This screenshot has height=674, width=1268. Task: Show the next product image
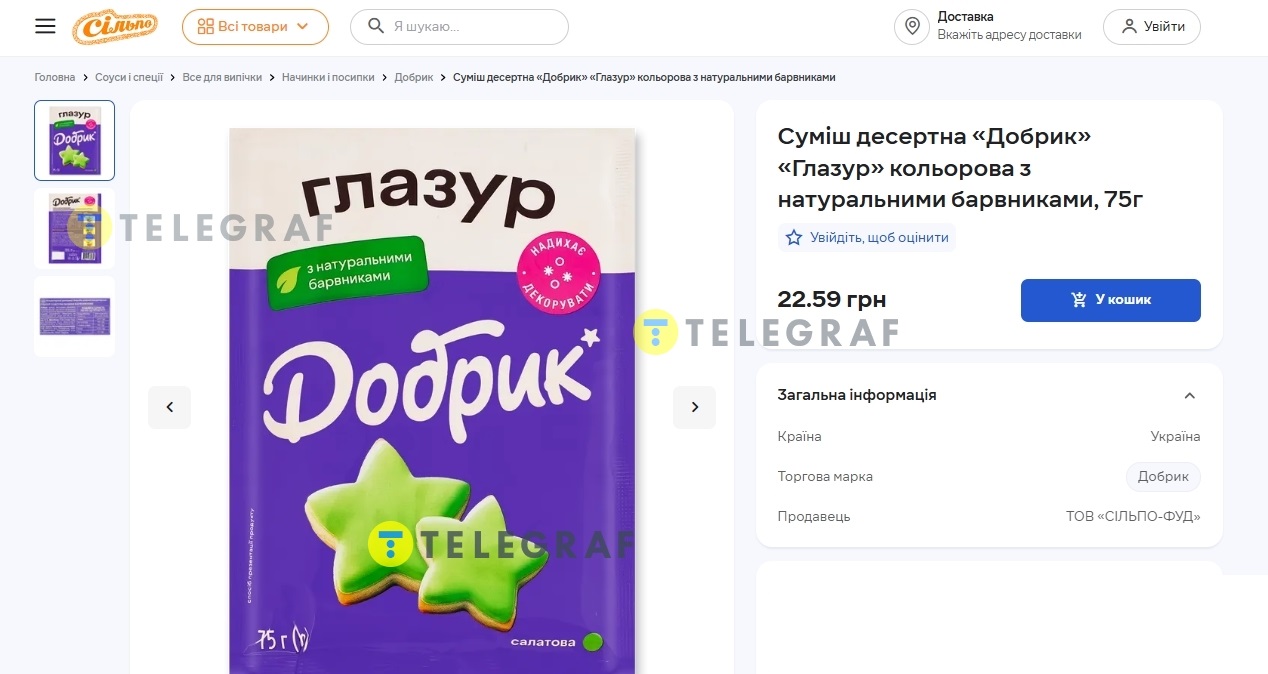click(x=695, y=407)
